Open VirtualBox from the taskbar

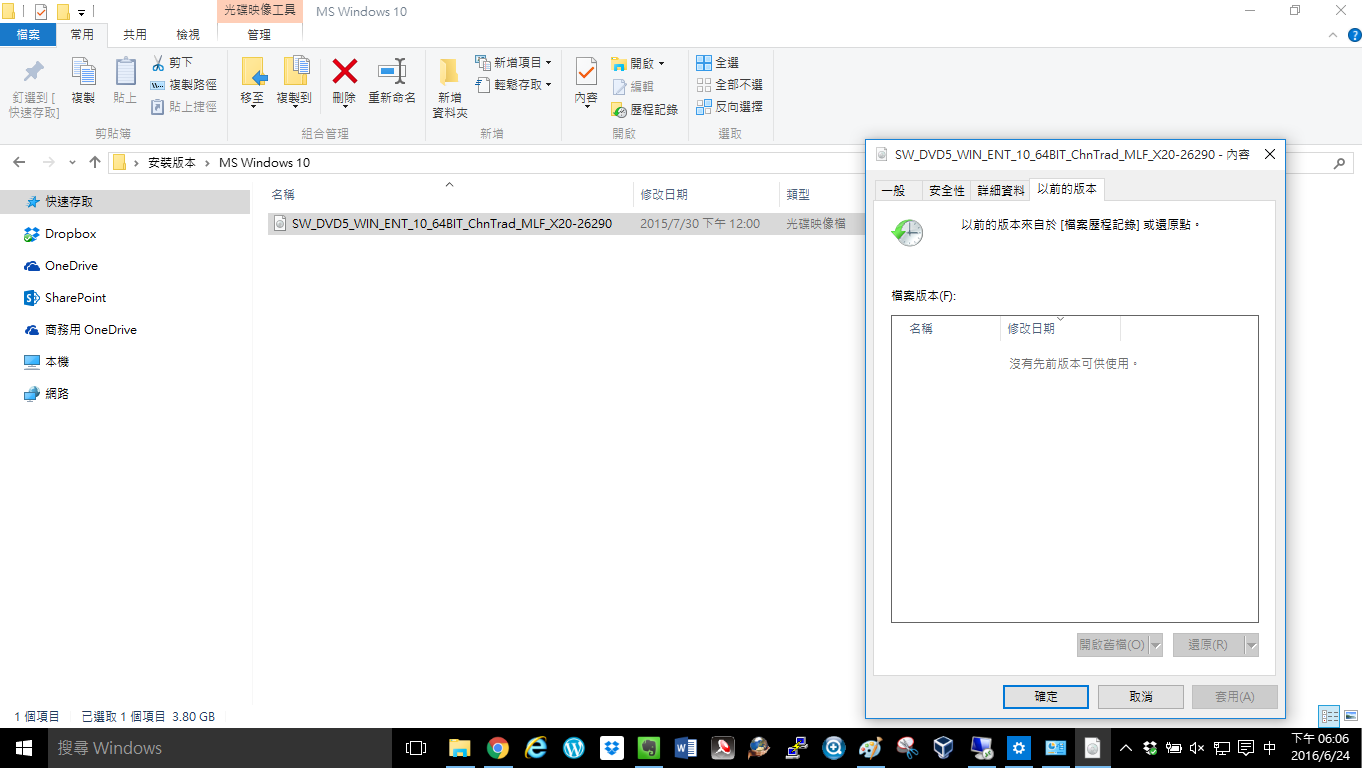coord(943,748)
